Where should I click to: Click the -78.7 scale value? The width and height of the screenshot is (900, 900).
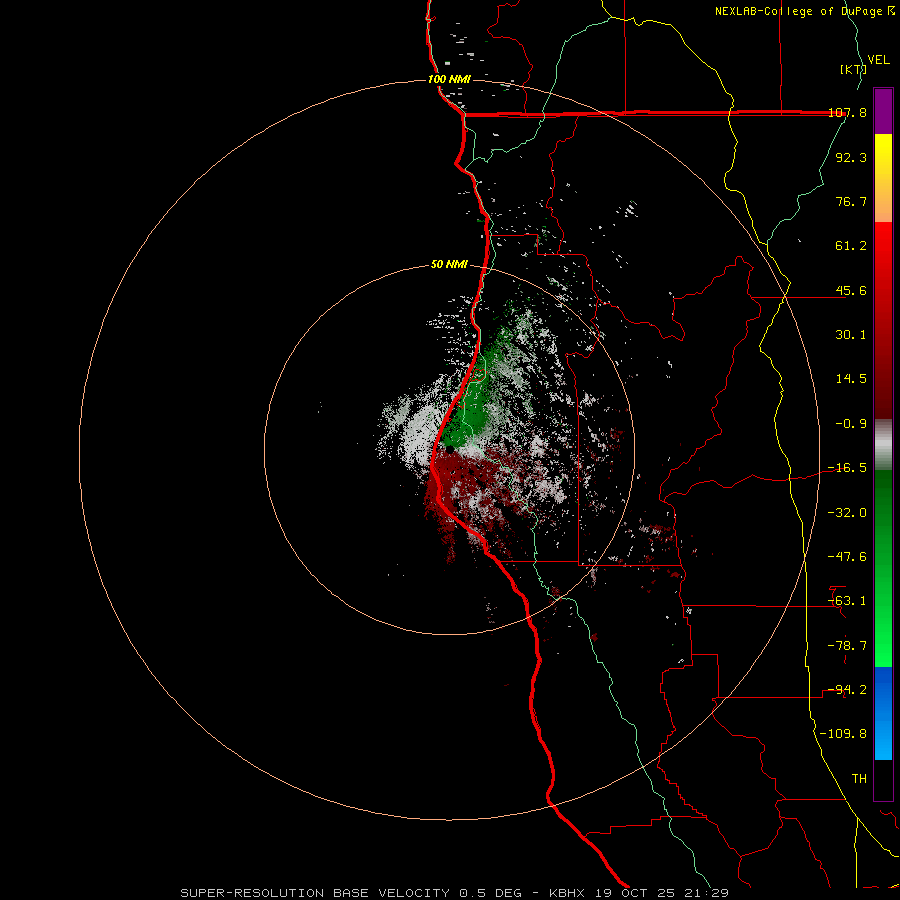(847, 646)
